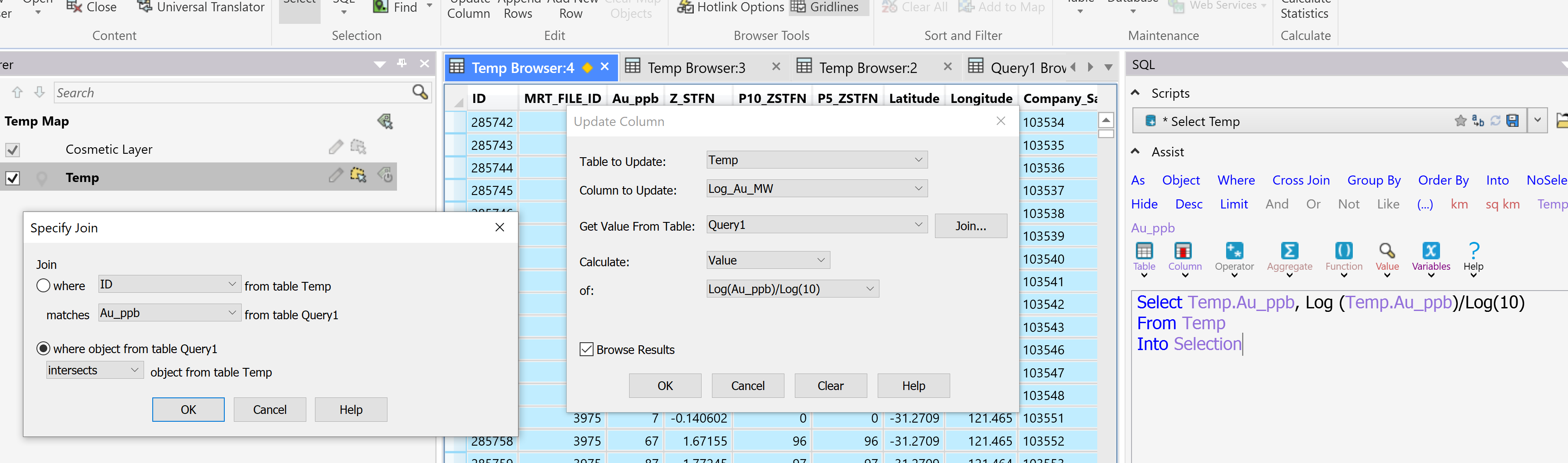The width and height of the screenshot is (1568, 463).
Task: Click OK in Specify Join dialog
Action: pyautogui.click(x=188, y=410)
